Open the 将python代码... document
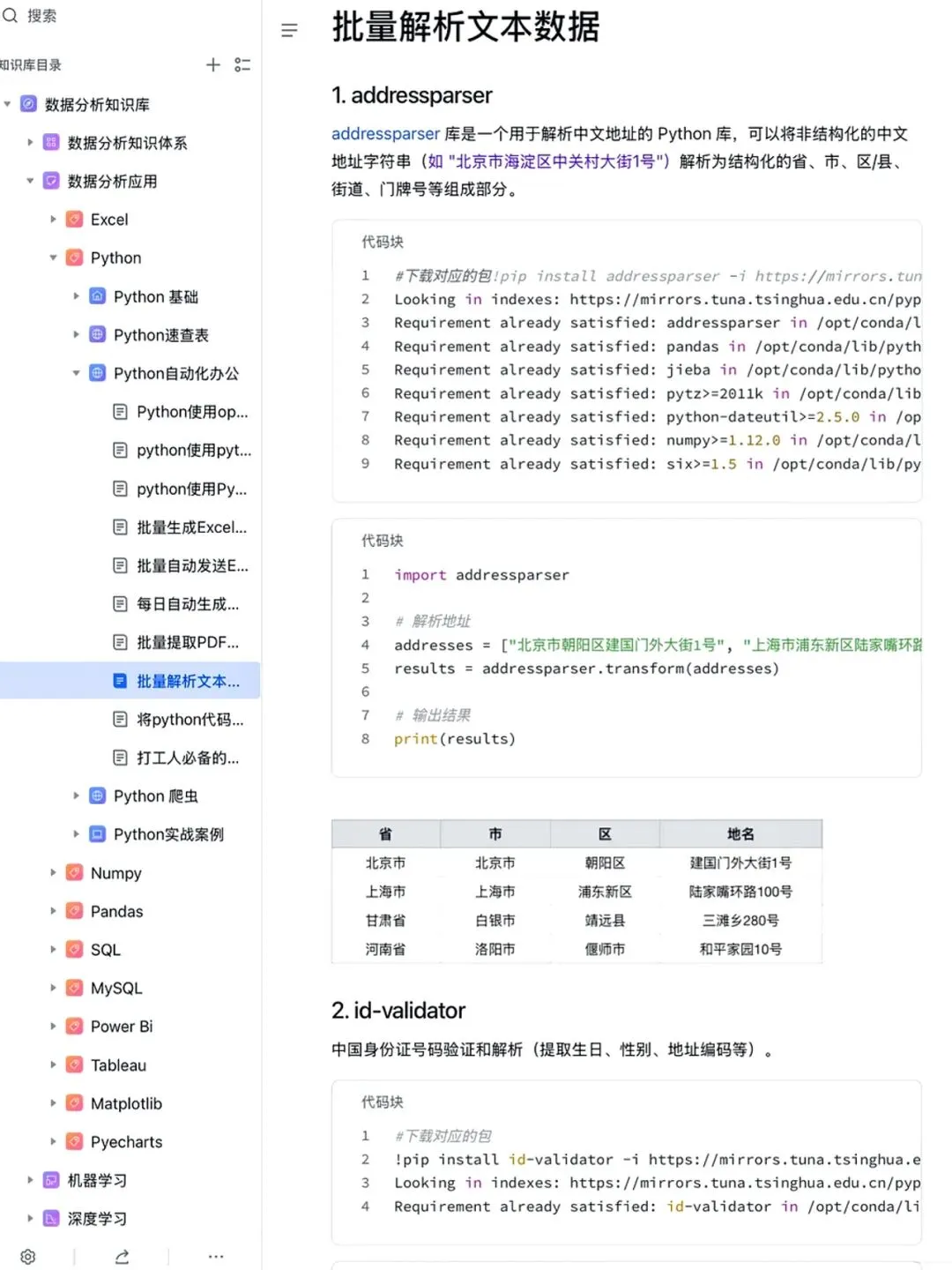The image size is (952, 1270). [179, 719]
